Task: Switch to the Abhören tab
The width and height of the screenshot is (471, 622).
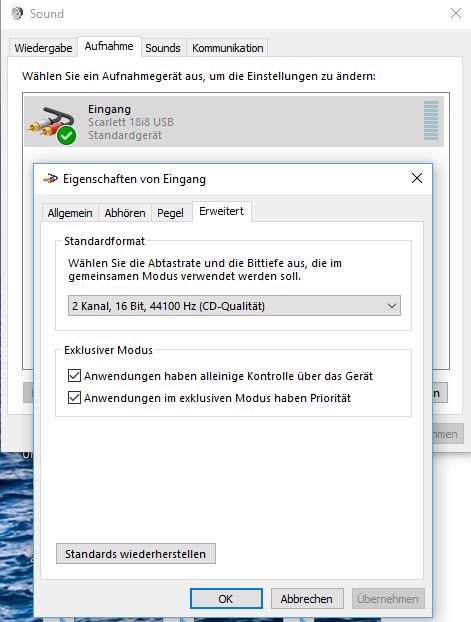Action: pyautogui.click(x=125, y=213)
